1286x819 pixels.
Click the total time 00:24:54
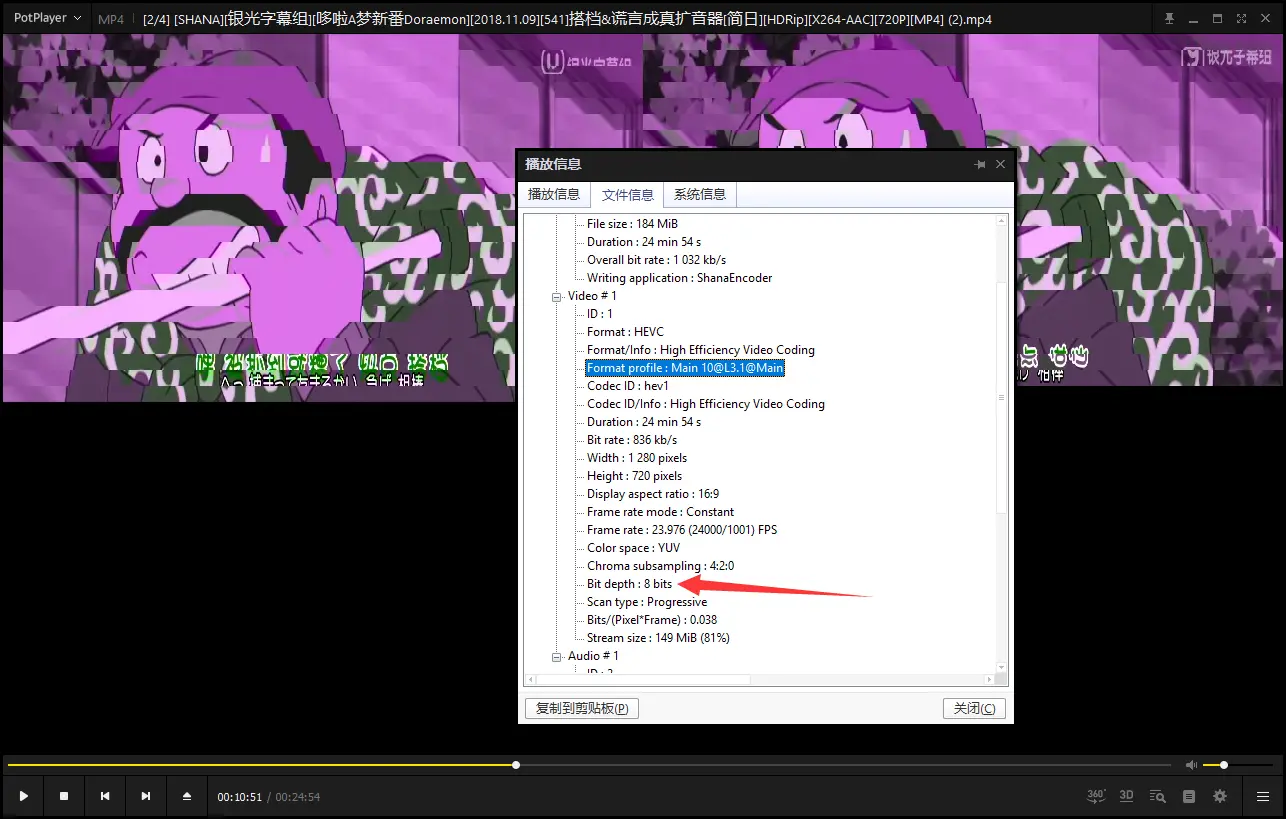point(298,797)
